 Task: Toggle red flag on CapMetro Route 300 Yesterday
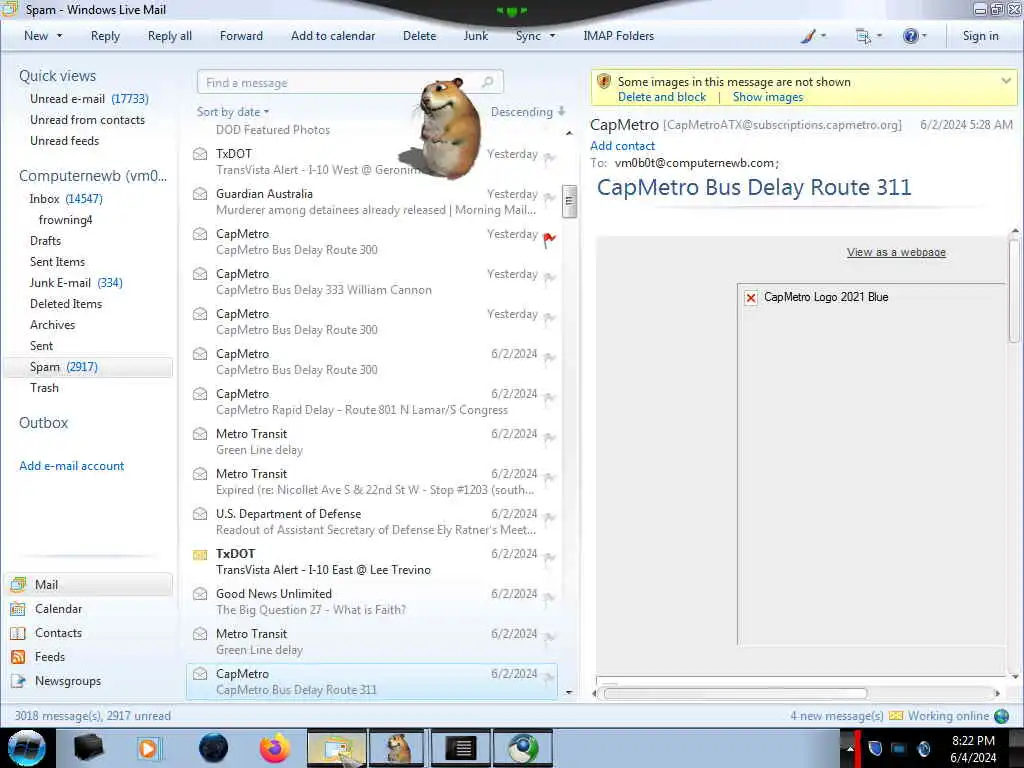(549, 240)
